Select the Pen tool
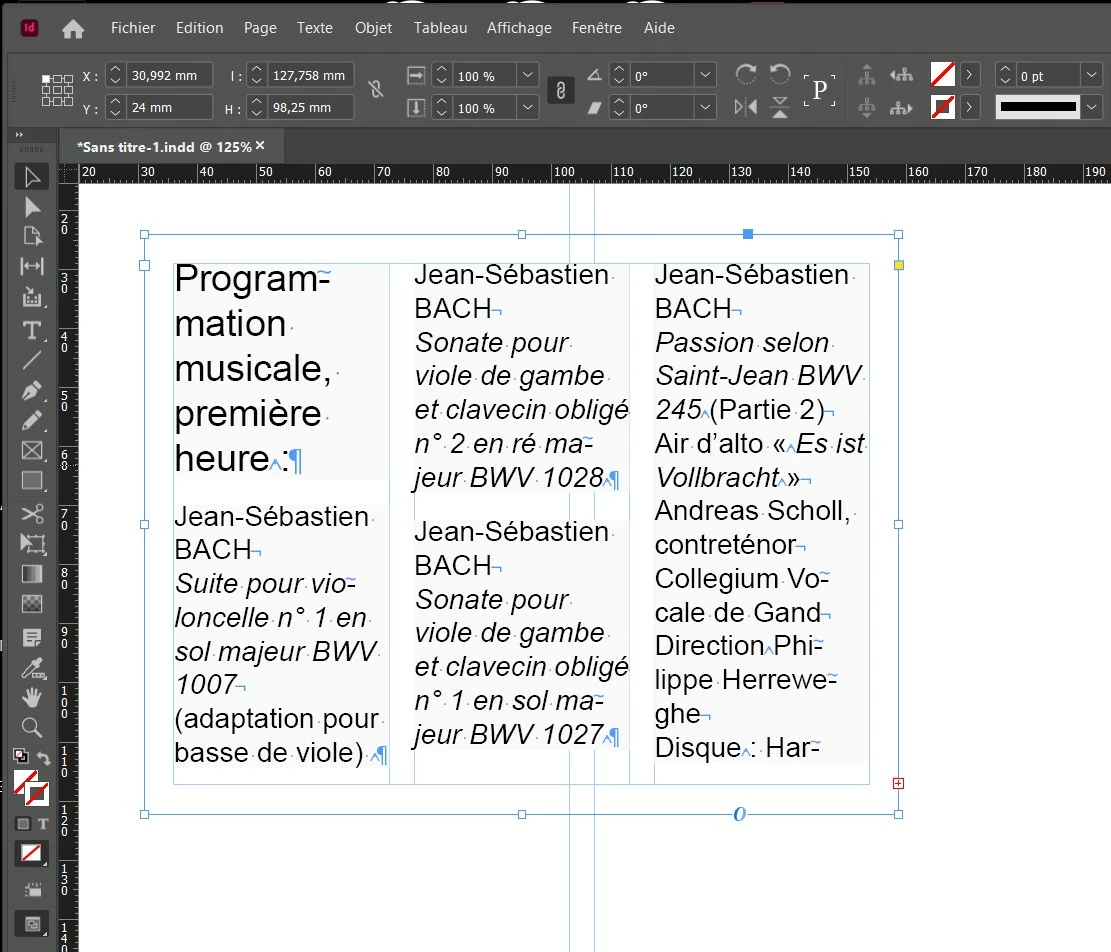This screenshot has width=1111, height=952. [x=32, y=390]
